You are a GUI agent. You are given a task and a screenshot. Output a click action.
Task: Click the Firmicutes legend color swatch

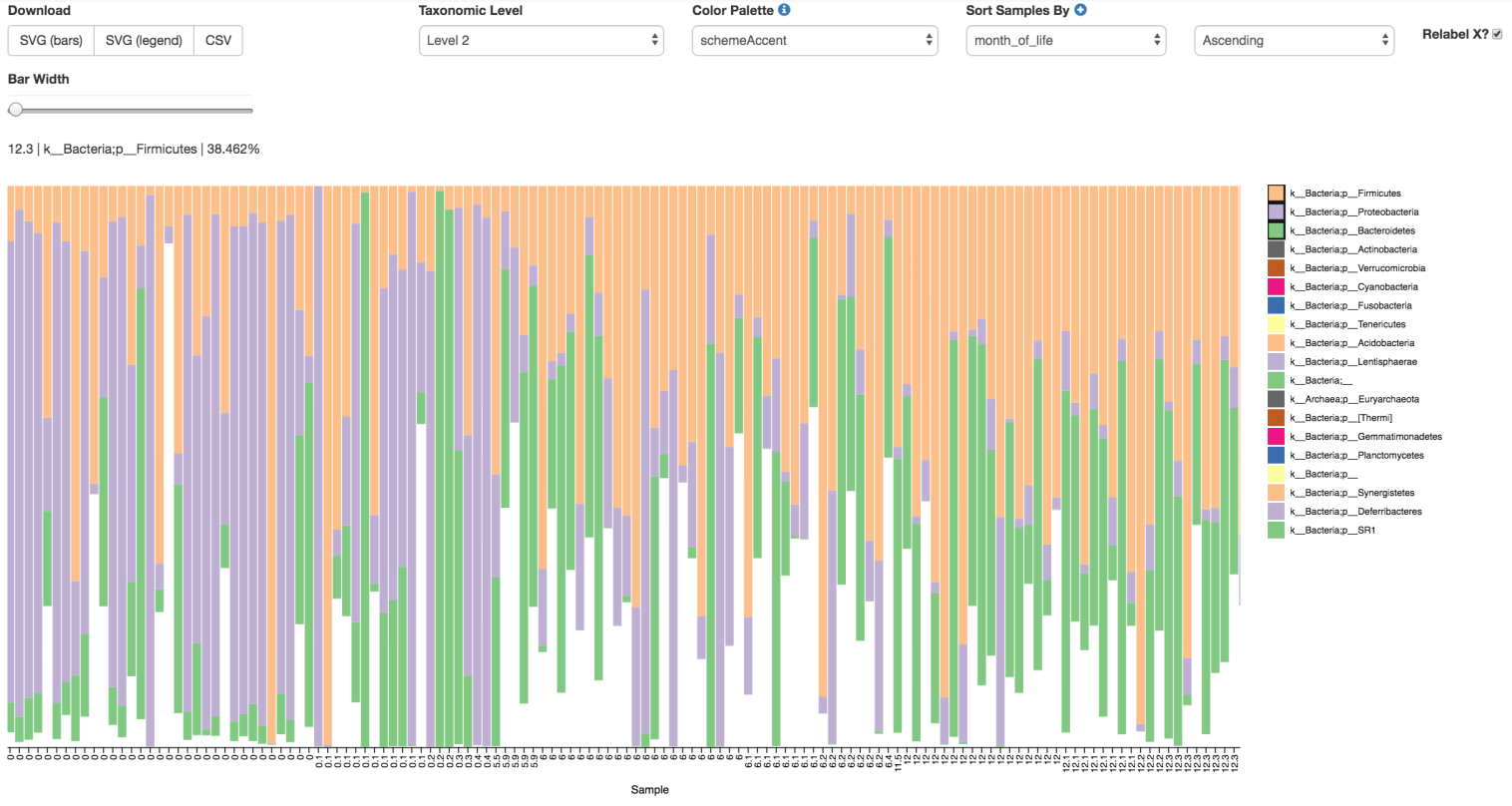click(x=1276, y=194)
